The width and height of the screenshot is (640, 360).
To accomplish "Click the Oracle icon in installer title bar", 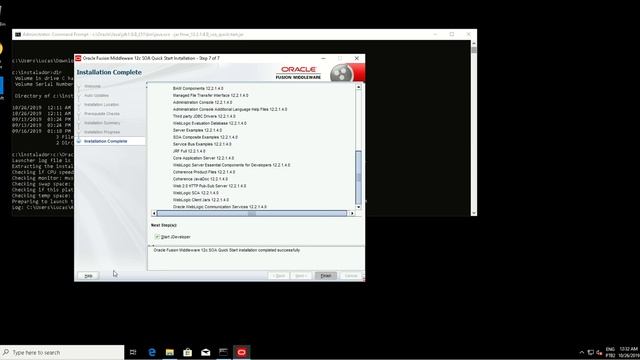I will 78,58.
